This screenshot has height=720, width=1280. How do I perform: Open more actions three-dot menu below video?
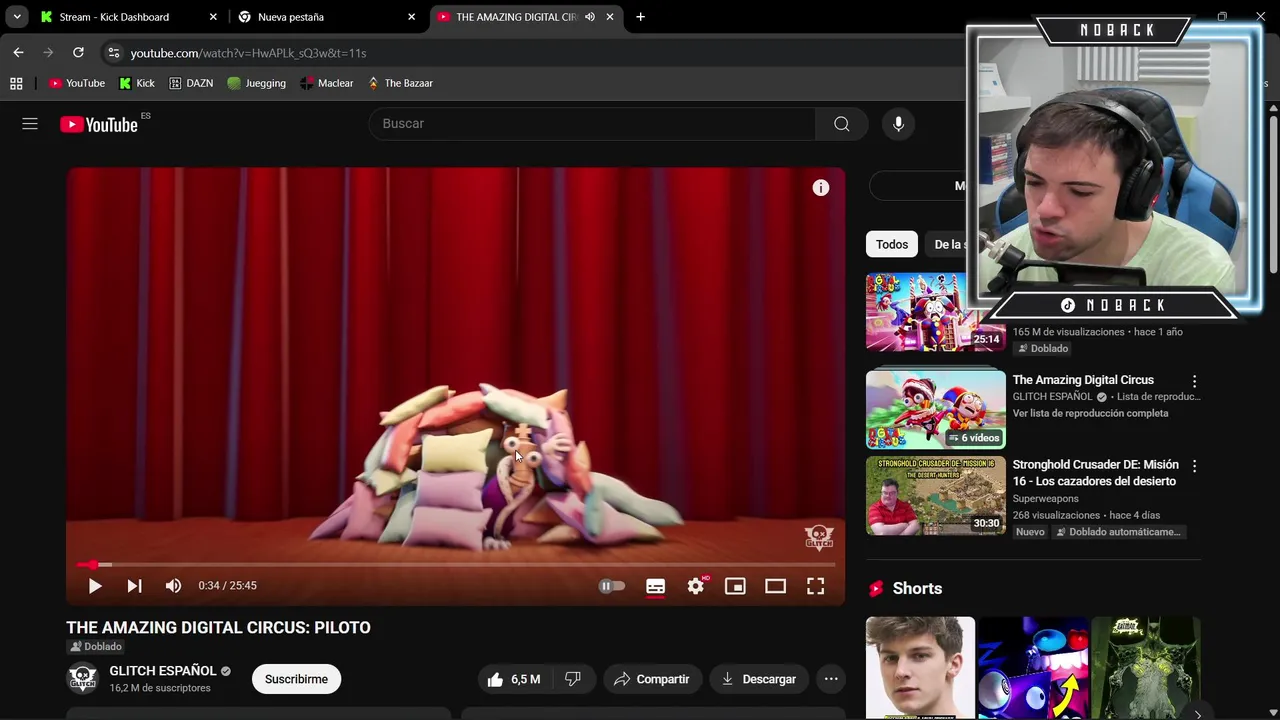coord(831,679)
